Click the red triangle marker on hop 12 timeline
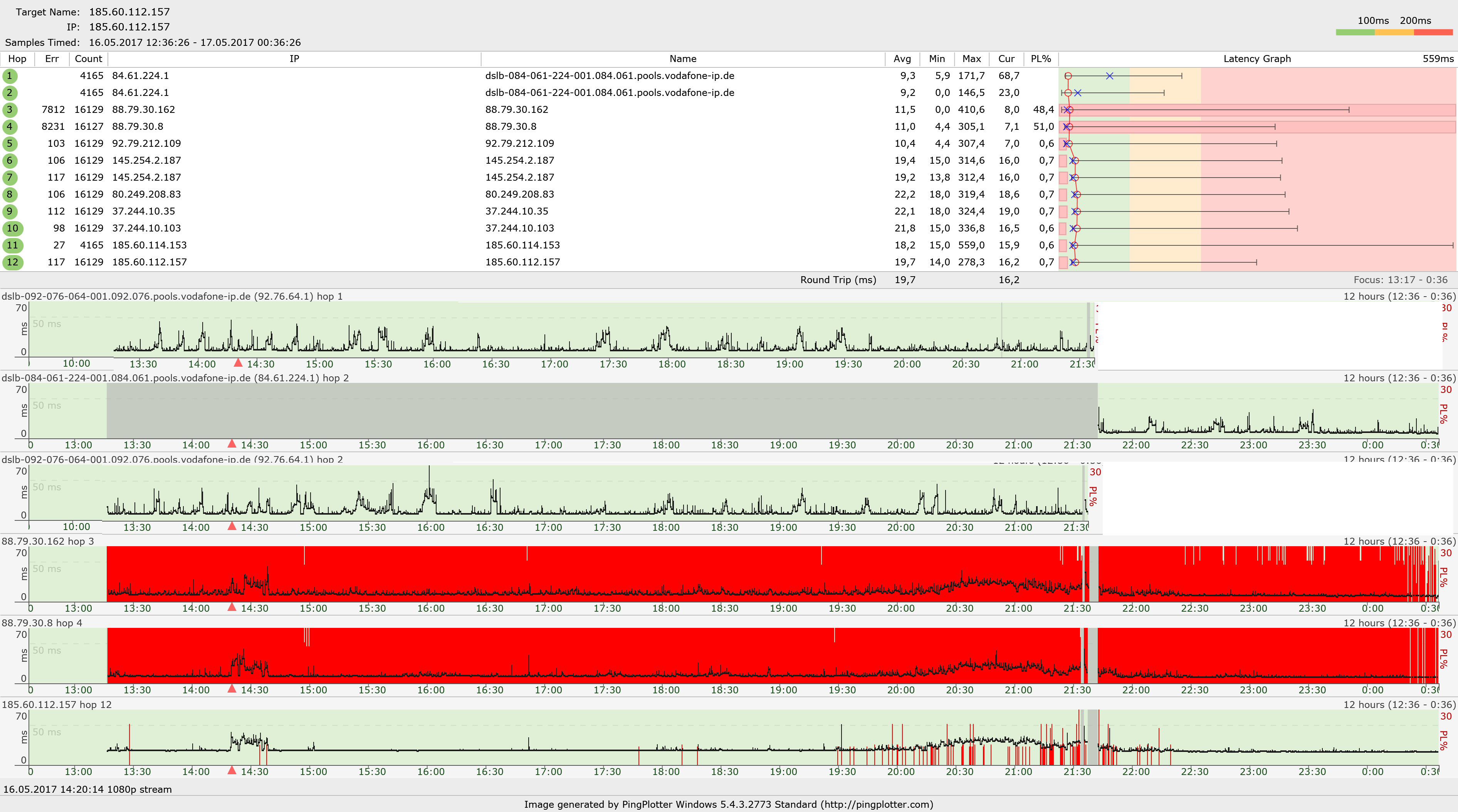Screen dimensions: 1458x812 (x=232, y=770)
